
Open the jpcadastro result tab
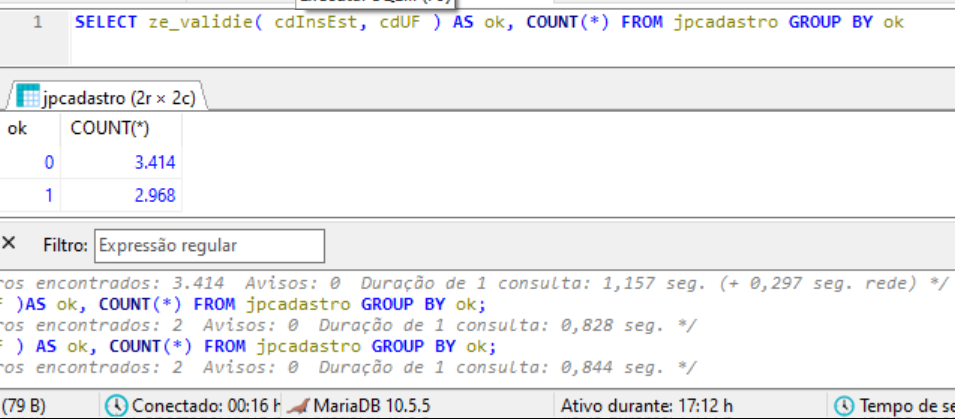(108, 97)
